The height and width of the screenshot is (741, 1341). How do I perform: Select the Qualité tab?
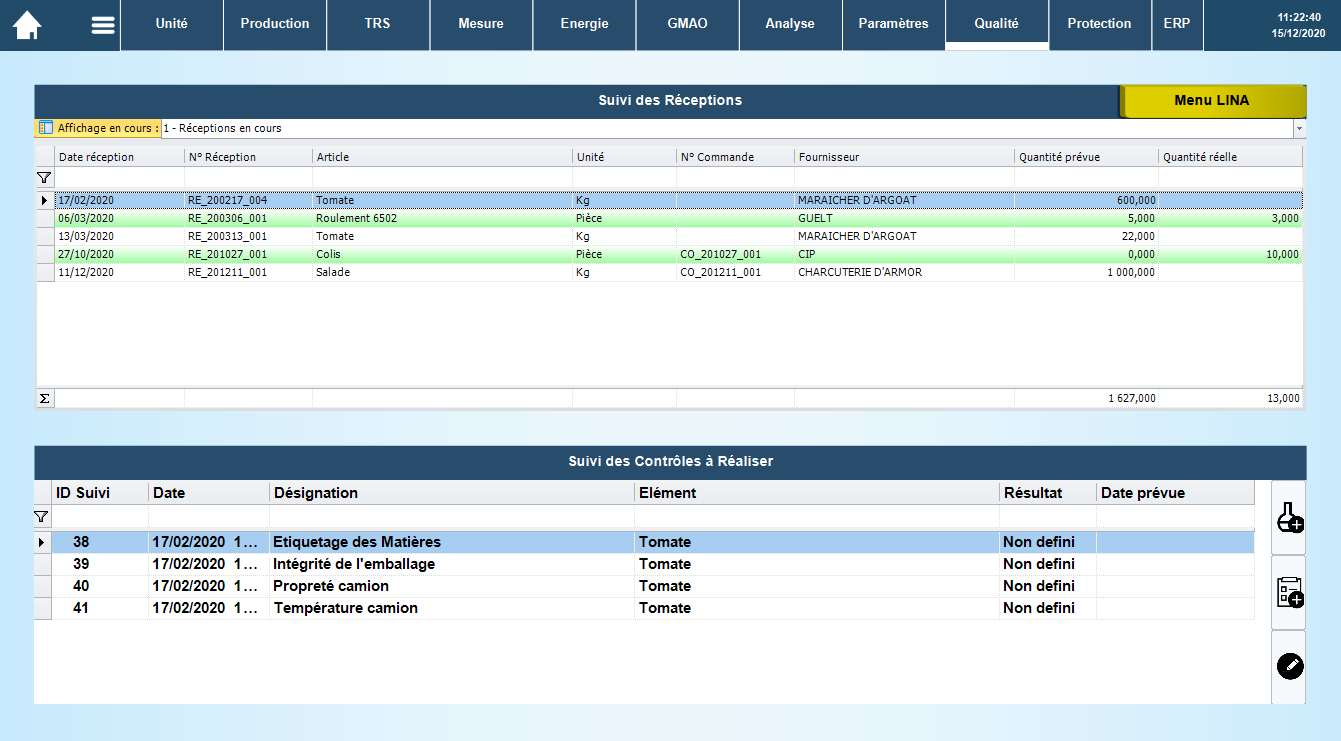997,24
